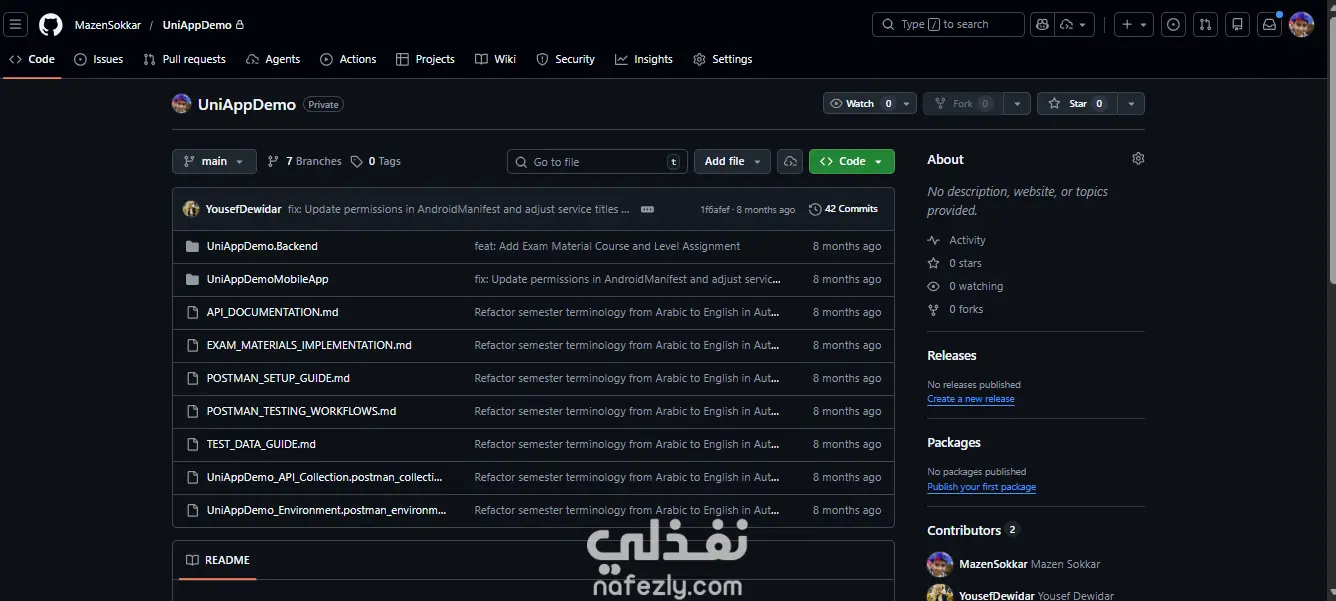View the 7 Branches link
Screen dimensions: 1336x601
tap(304, 161)
